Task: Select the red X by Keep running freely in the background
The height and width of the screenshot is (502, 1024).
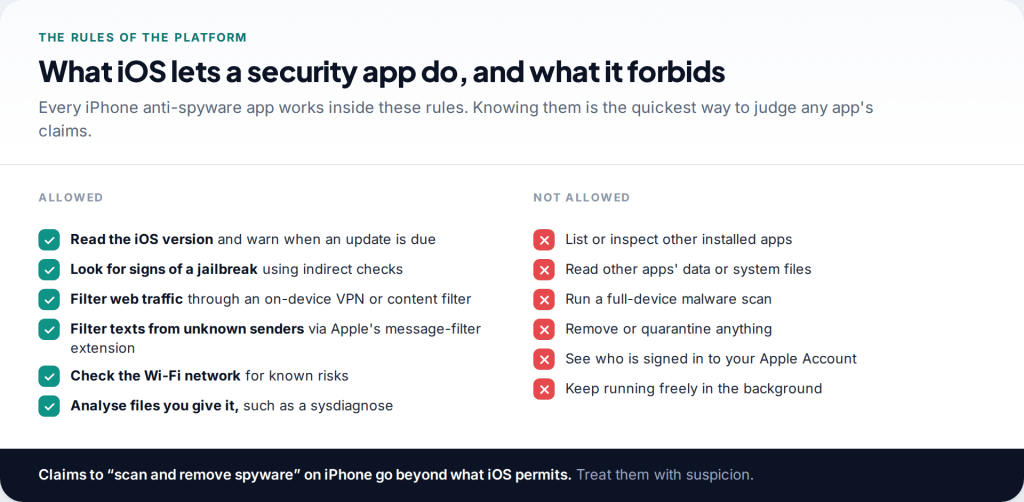Action: (x=544, y=390)
